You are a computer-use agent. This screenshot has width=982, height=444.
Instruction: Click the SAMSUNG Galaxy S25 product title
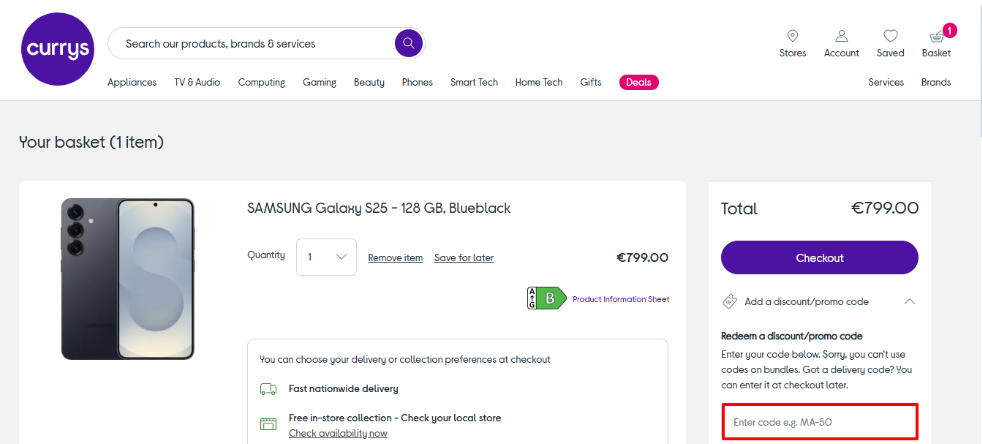(x=379, y=208)
